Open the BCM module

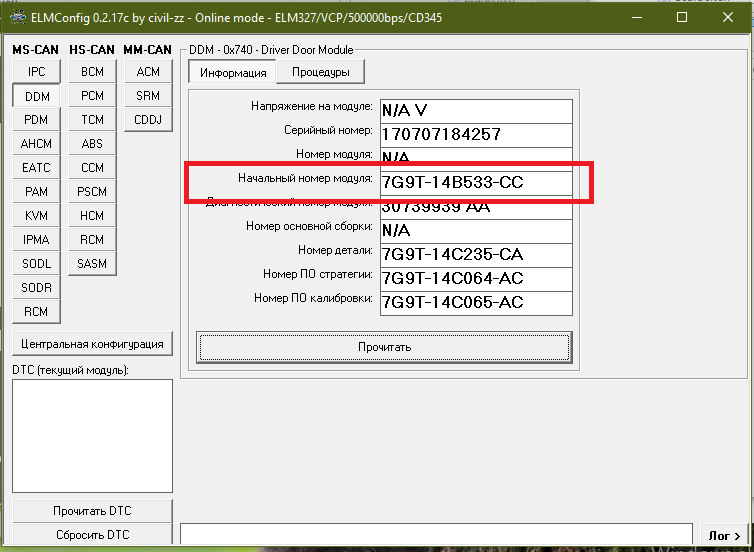(x=92, y=72)
